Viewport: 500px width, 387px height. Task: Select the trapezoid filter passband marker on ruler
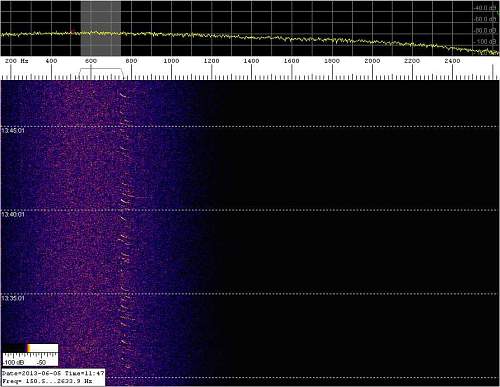click(x=101, y=73)
